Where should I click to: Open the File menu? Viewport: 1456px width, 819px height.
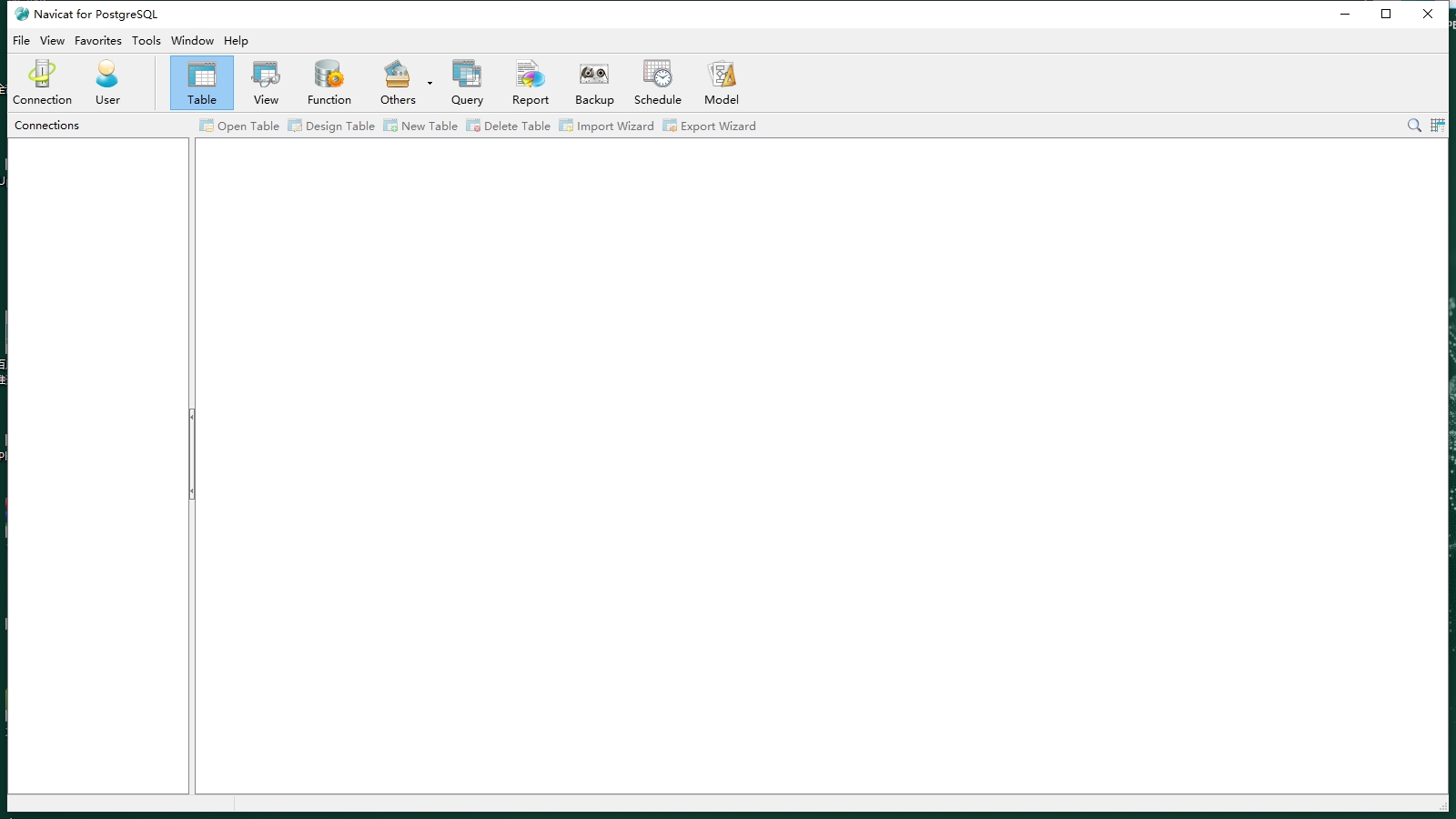pos(21,41)
